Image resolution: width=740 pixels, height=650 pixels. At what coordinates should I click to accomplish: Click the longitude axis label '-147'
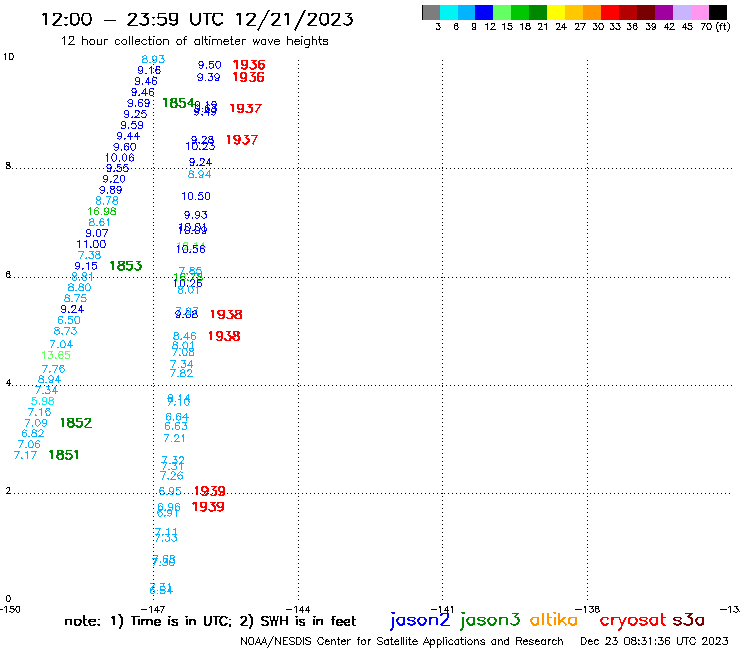point(153,609)
